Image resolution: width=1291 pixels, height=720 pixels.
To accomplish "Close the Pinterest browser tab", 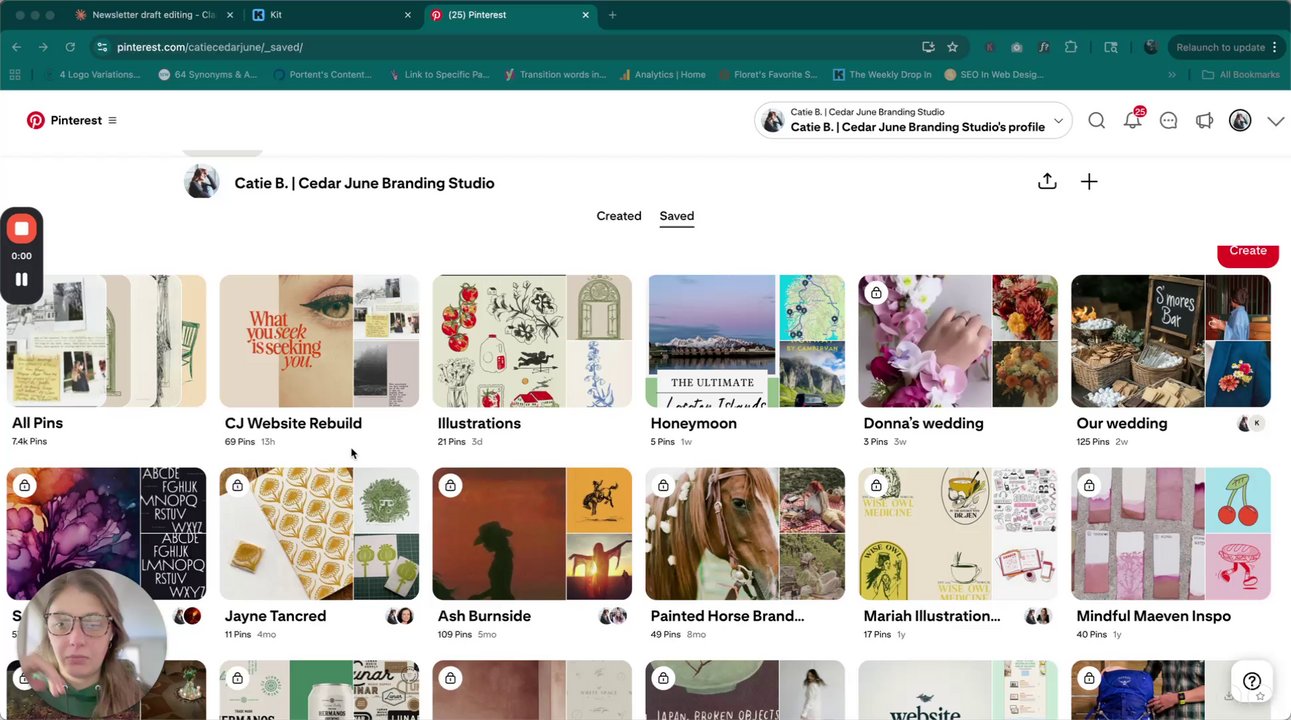I will [585, 15].
